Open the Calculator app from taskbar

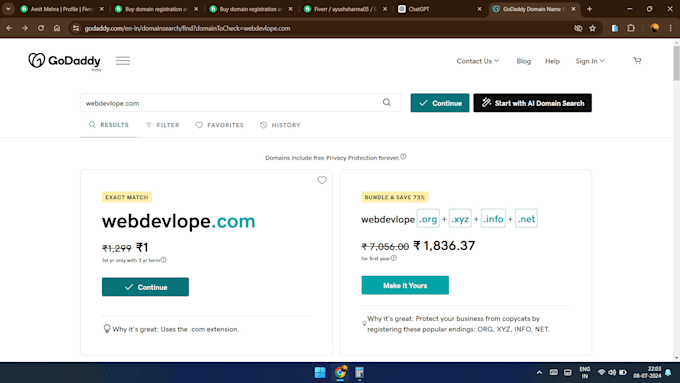(360, 372)
